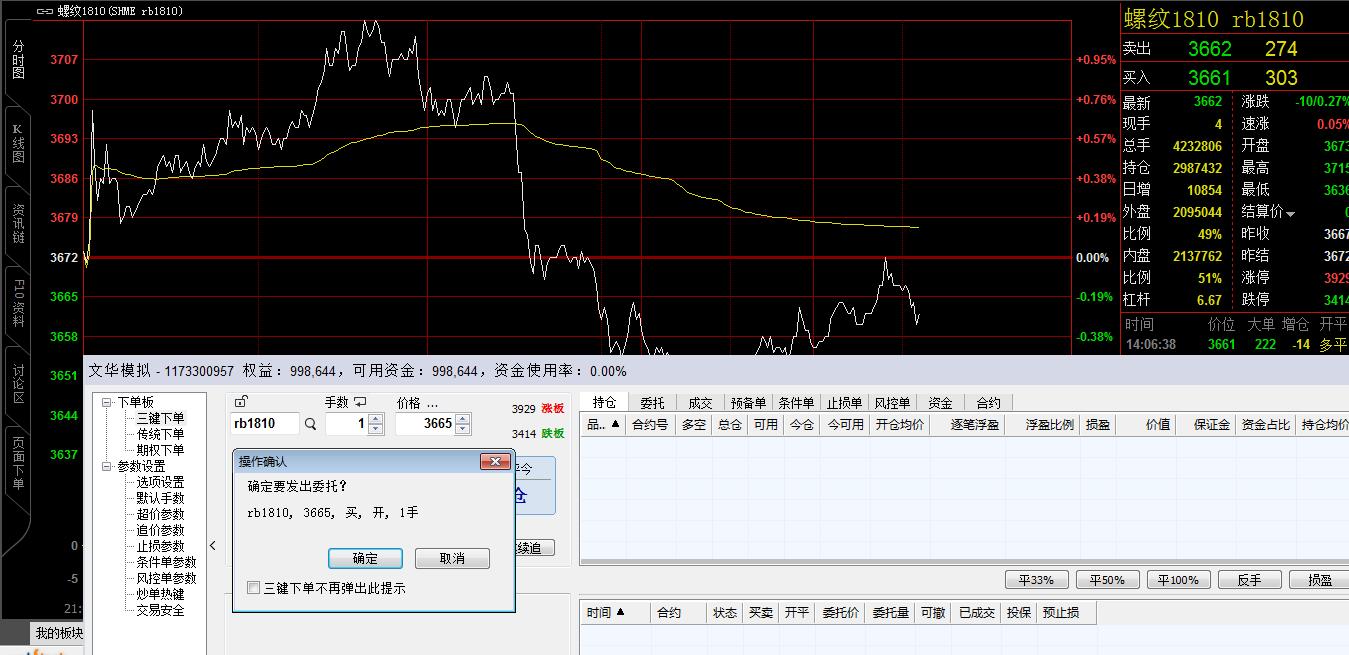Open the 结算价 dropdown arrow
The height and width of the screenshot is (655, 1349).
(x=1290, y=213)
